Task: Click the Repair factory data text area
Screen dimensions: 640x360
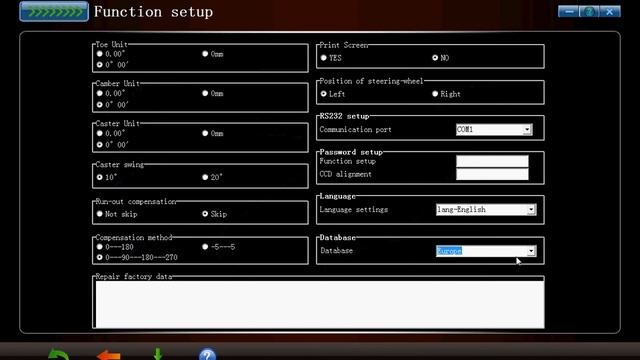Action: coord(320,304)
